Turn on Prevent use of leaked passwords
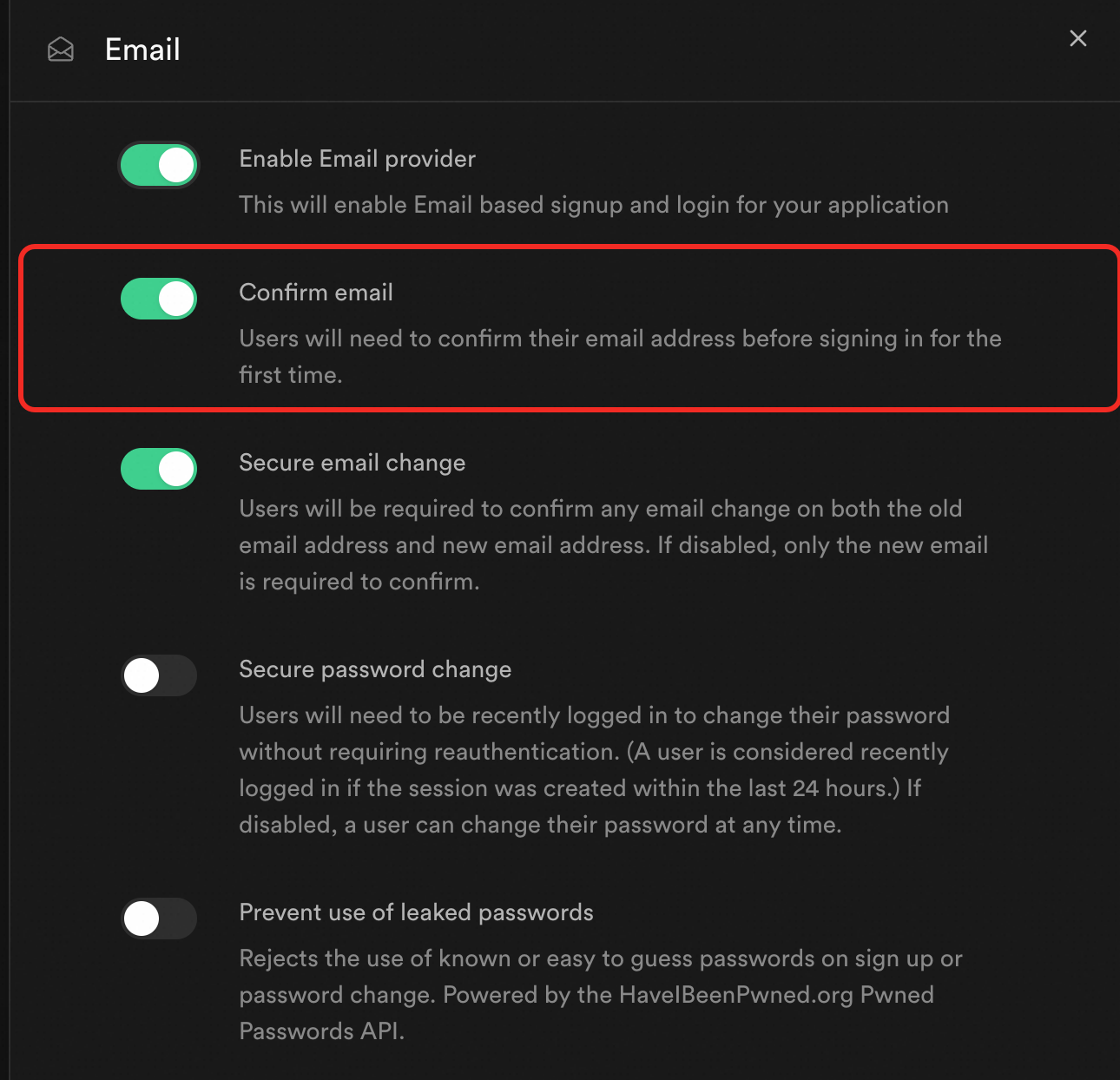Viewport: 1120px width, 1080px height. [159, 919]
